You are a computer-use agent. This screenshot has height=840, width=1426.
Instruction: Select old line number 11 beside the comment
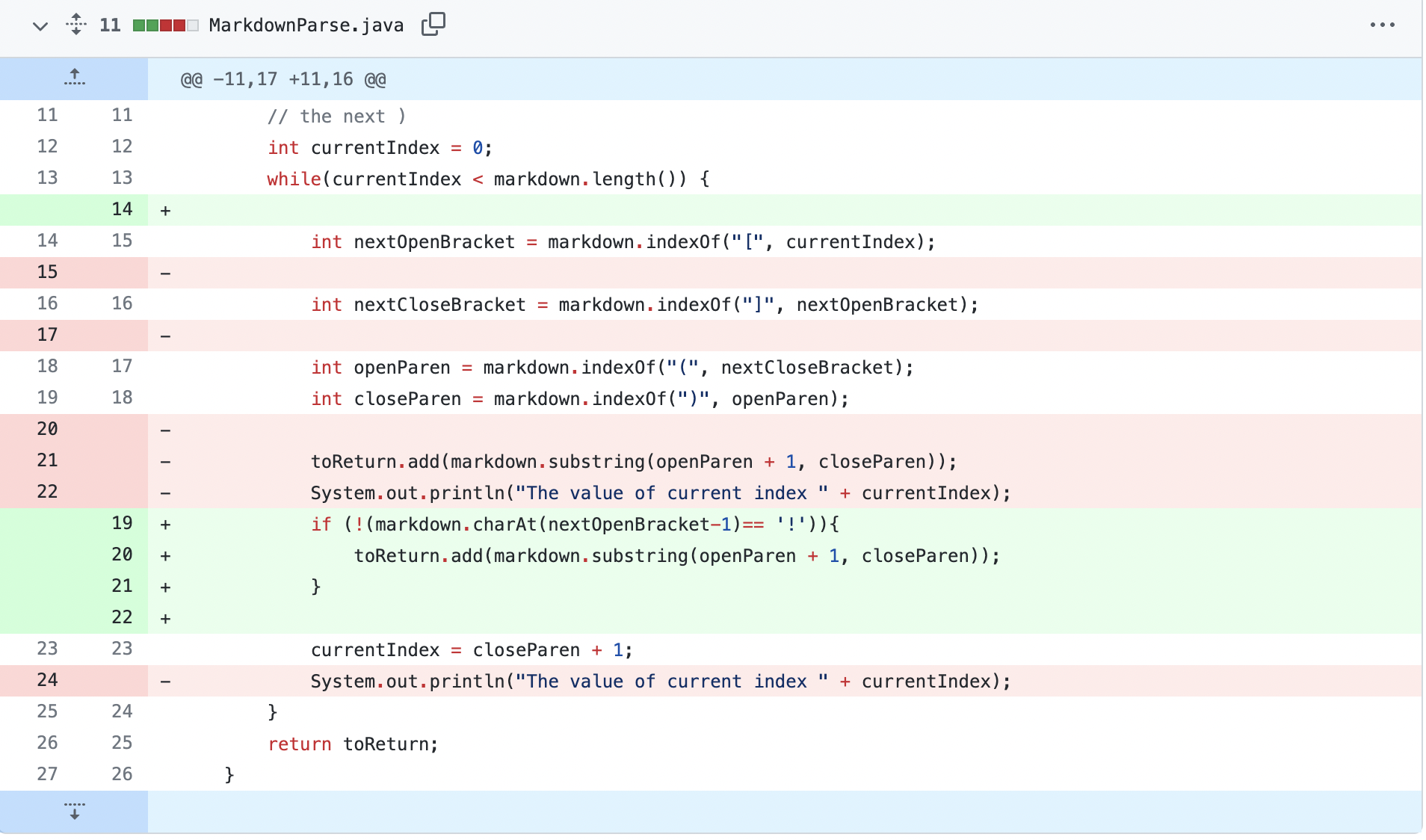pyautogui.click(x=47, y=115)
